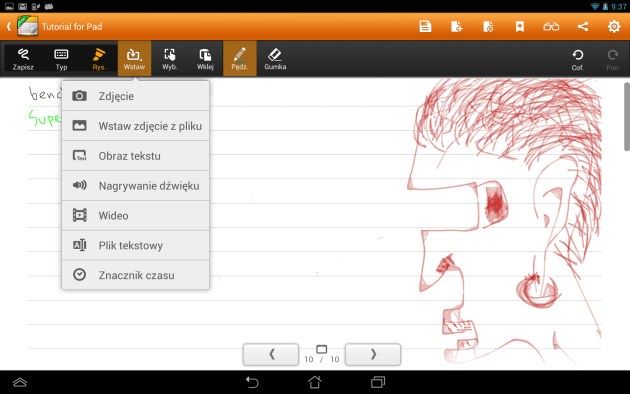Insert Znacznik czasu timestamp
This screenshot has width=630, height=394.
[135, 275]
